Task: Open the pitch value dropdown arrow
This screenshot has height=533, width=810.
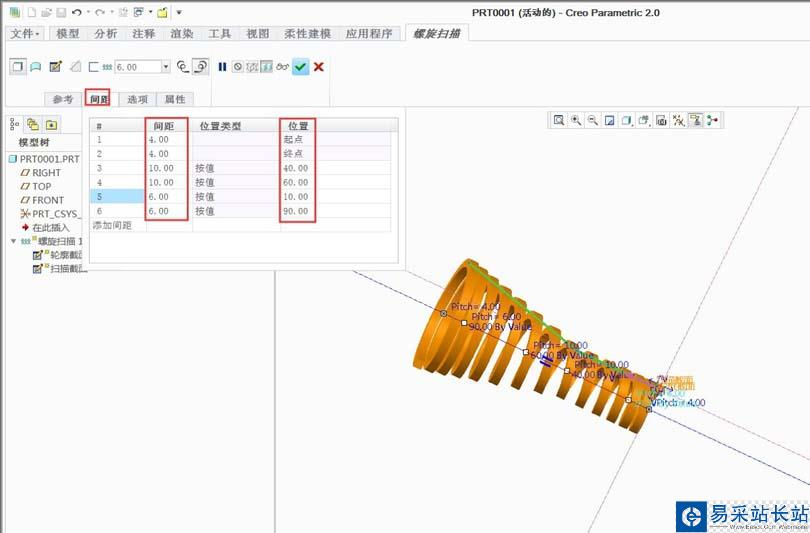Action: [x=166, y=67]
